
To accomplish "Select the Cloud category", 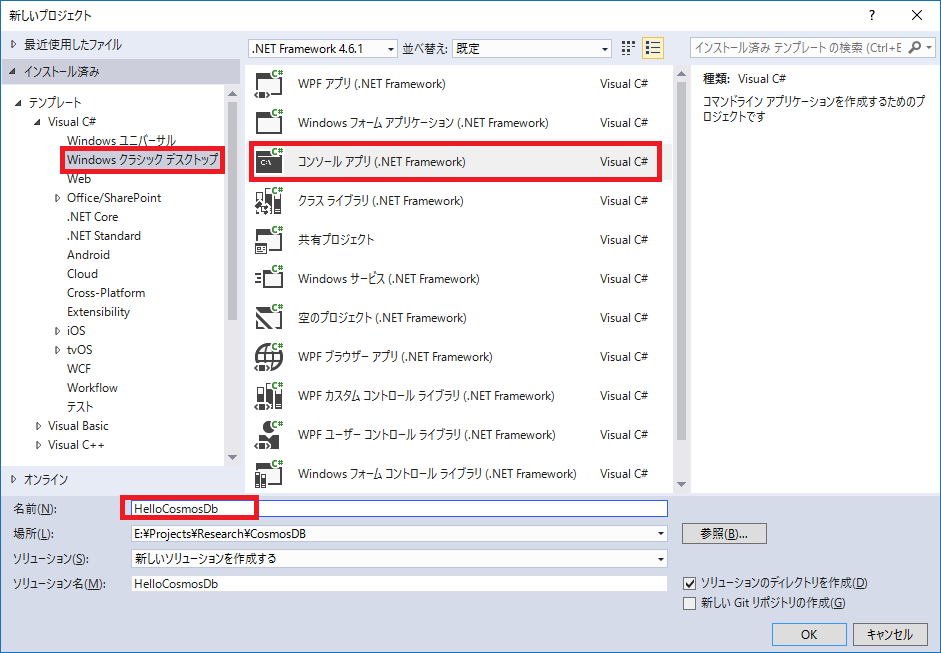I will point(82,274).
